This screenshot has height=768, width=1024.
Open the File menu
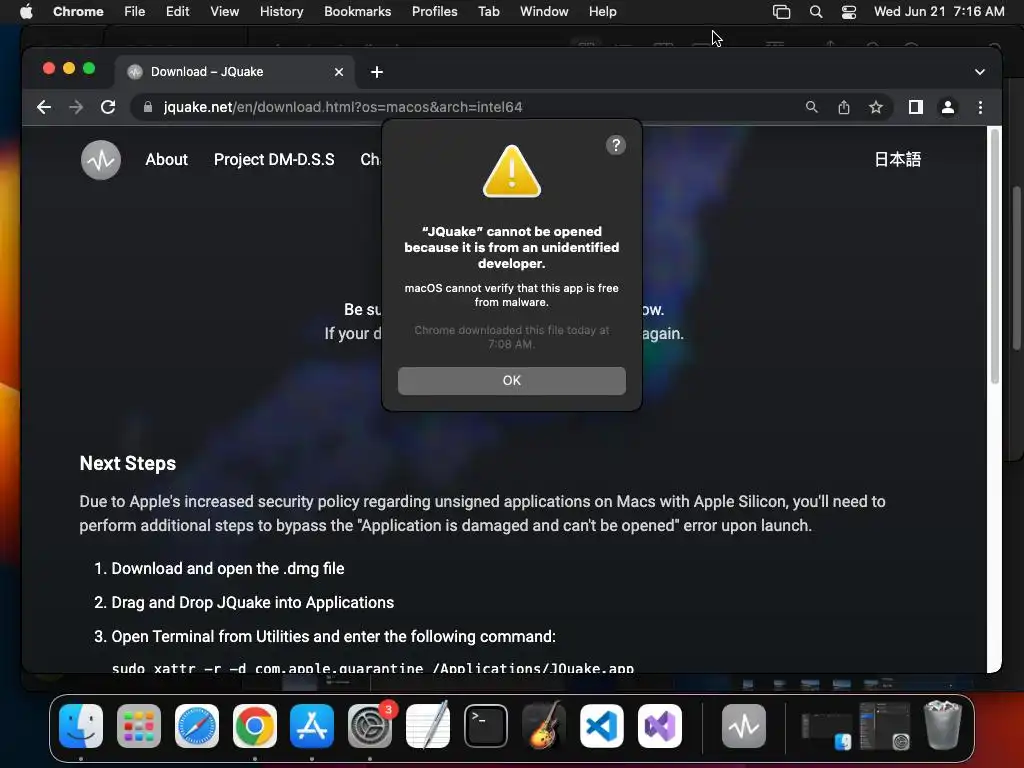click(135, 12)
